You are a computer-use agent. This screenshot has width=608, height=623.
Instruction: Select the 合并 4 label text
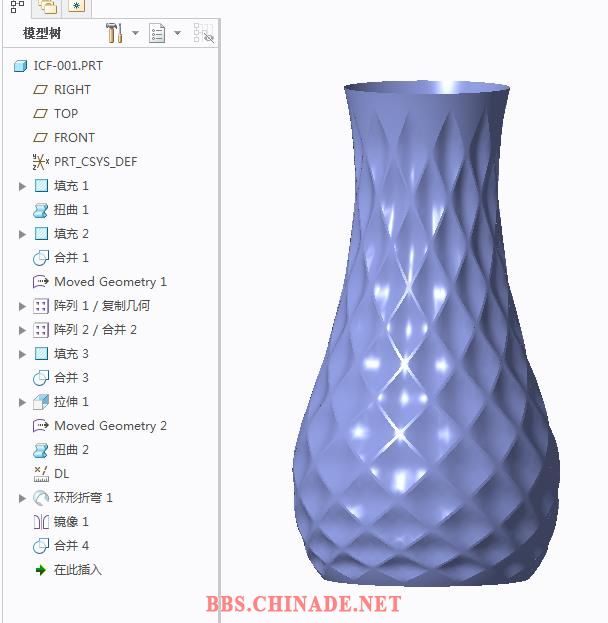pyautogui.click(x=71, y=546)
